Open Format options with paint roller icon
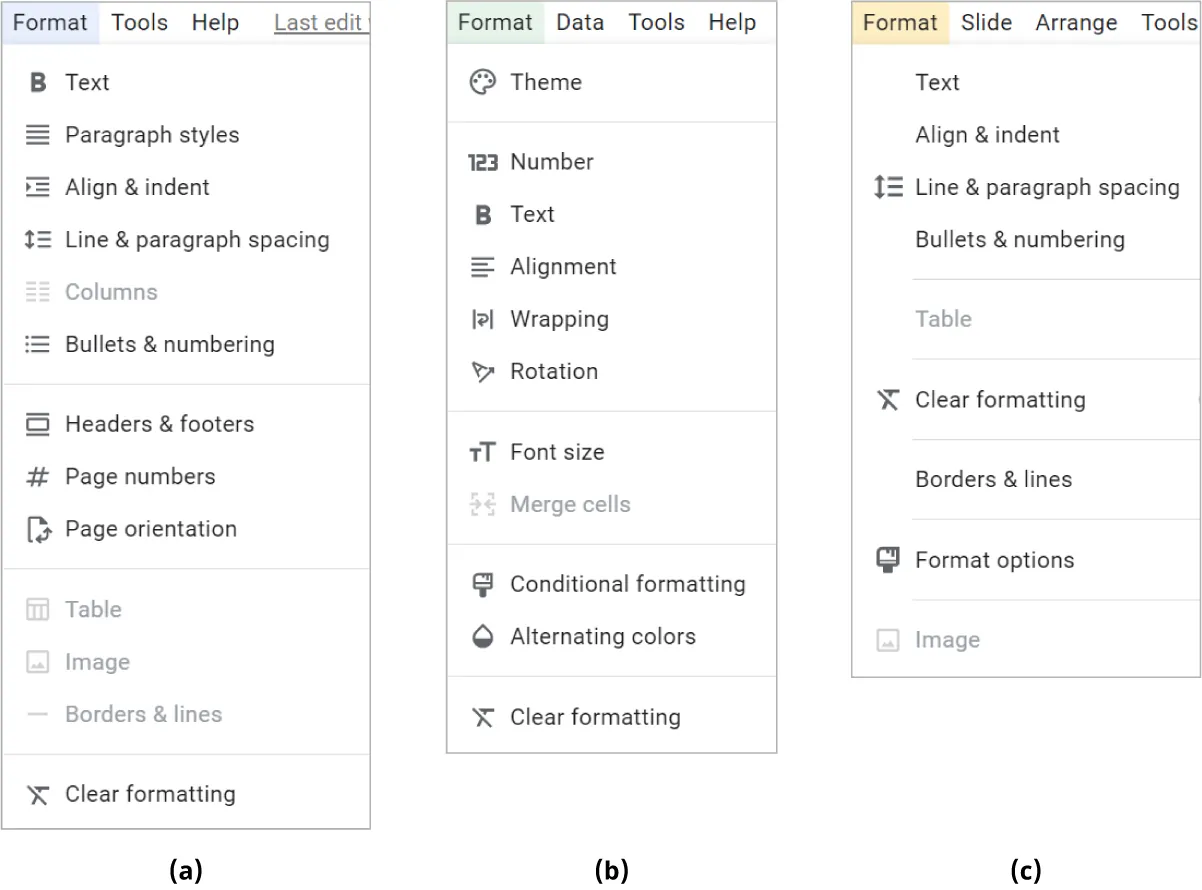 [886, 560]
